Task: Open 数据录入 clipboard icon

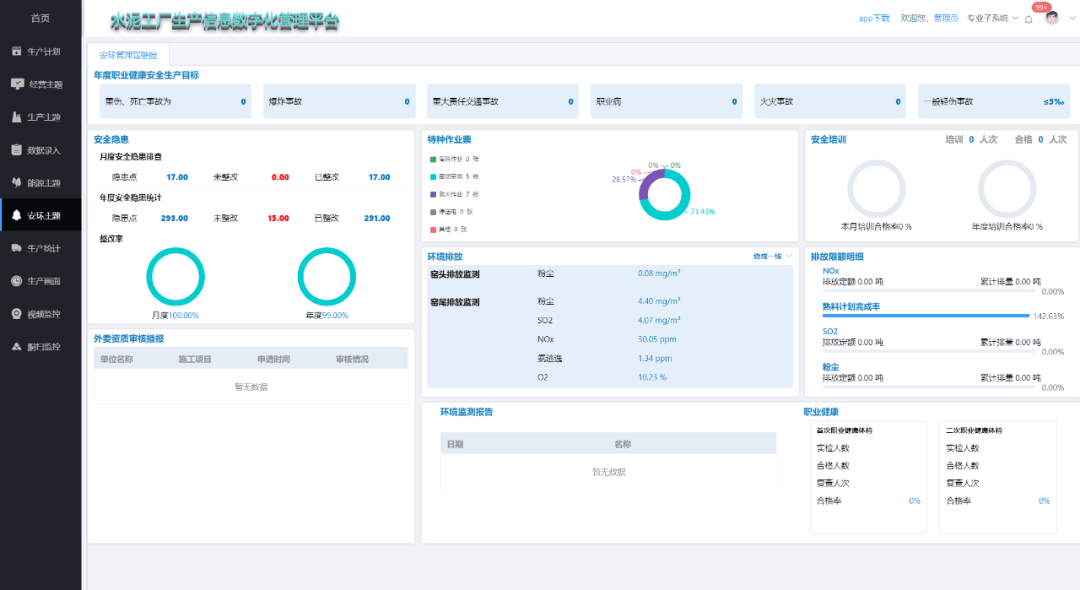Action: [x=17, y=150]
